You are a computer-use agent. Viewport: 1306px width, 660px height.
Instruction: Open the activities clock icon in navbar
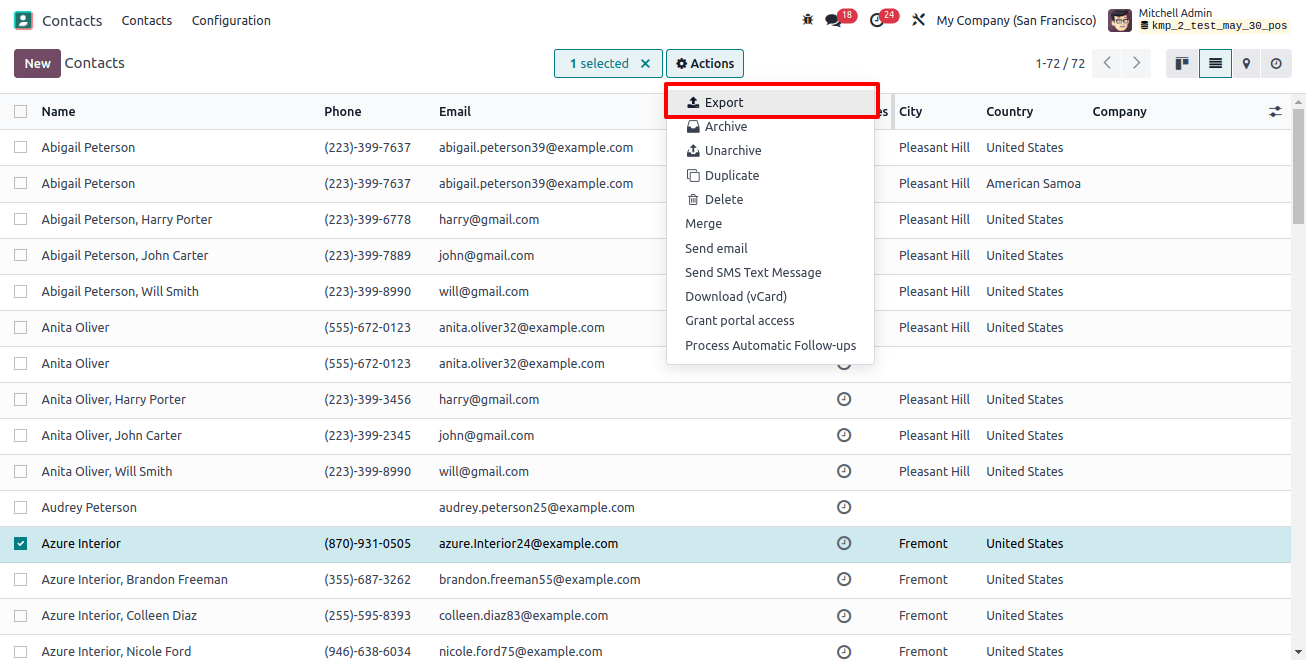(x=877, y=20)
